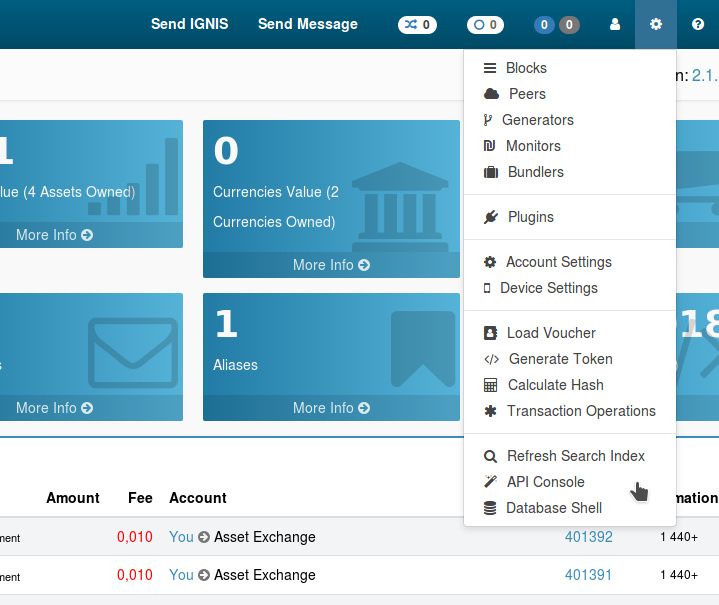Click the bank building icon on Currencies tile
The width and height of the screenshot is (719, 605).
coord(400,205)
